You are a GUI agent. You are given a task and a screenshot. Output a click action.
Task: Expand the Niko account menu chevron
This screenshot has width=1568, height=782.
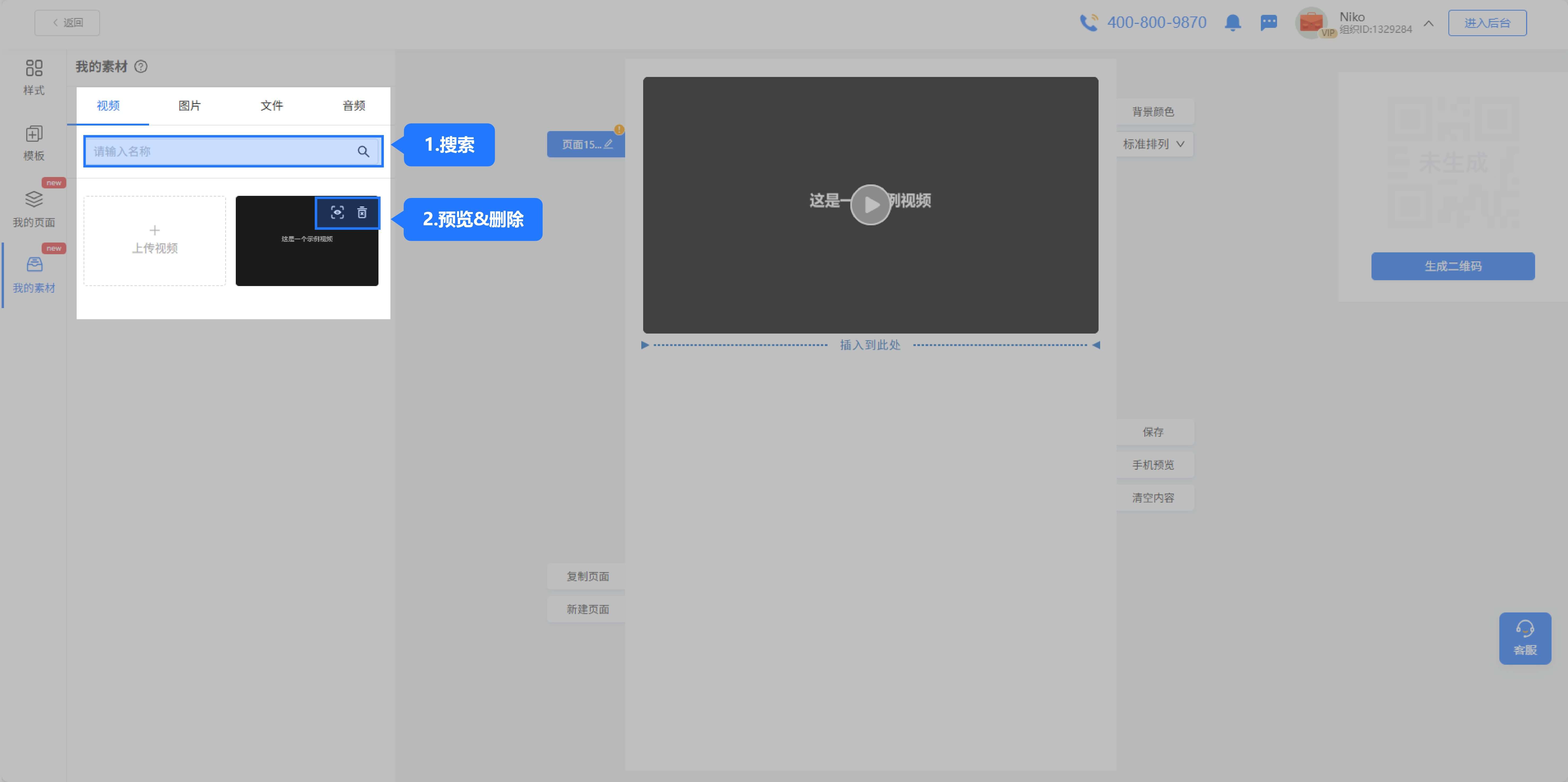pyautogui.click(x=1428, y=23)
